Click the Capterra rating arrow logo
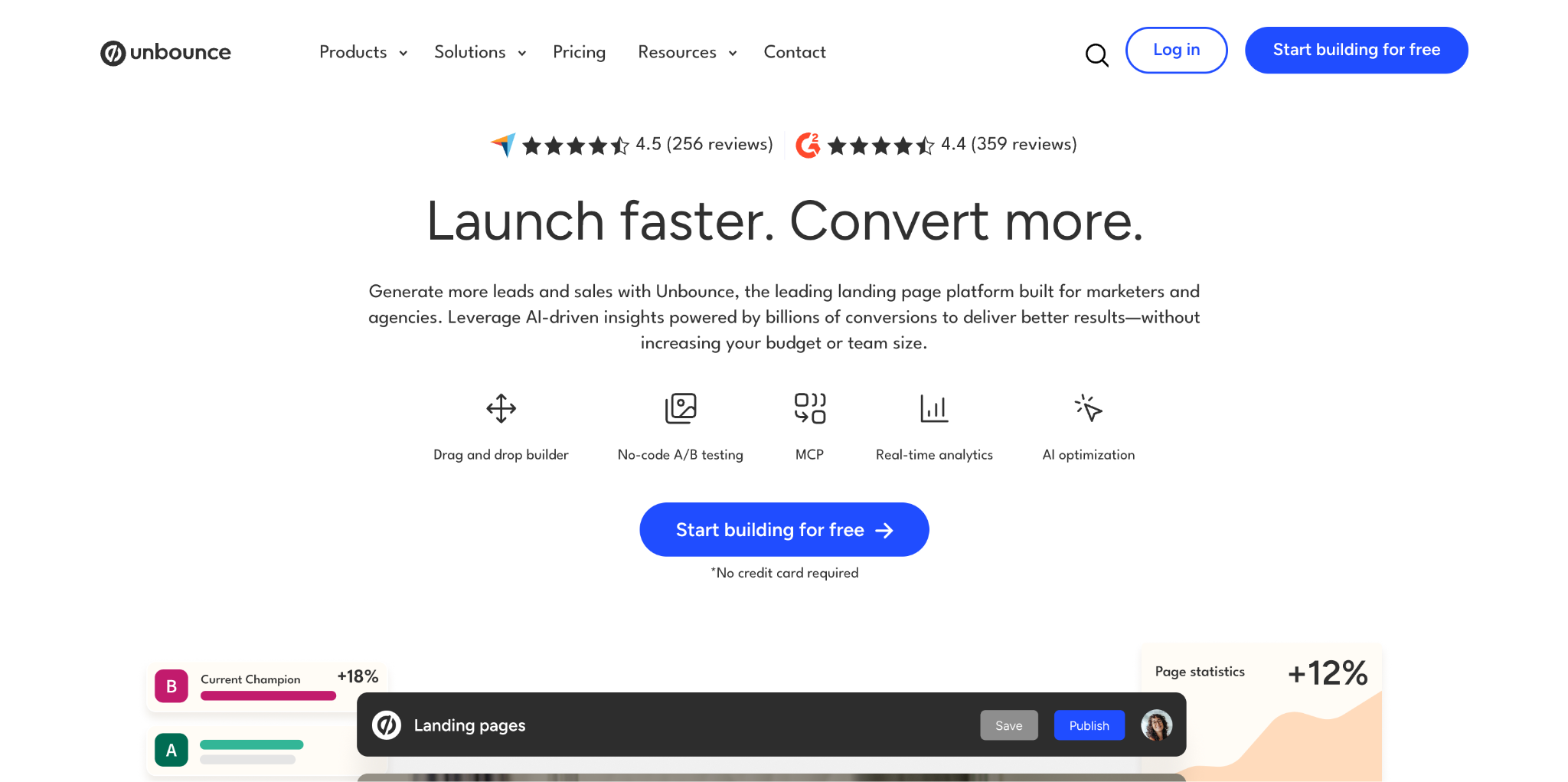Image resolution: width=1568 pixels, height=782 pixels. point(503,144)
